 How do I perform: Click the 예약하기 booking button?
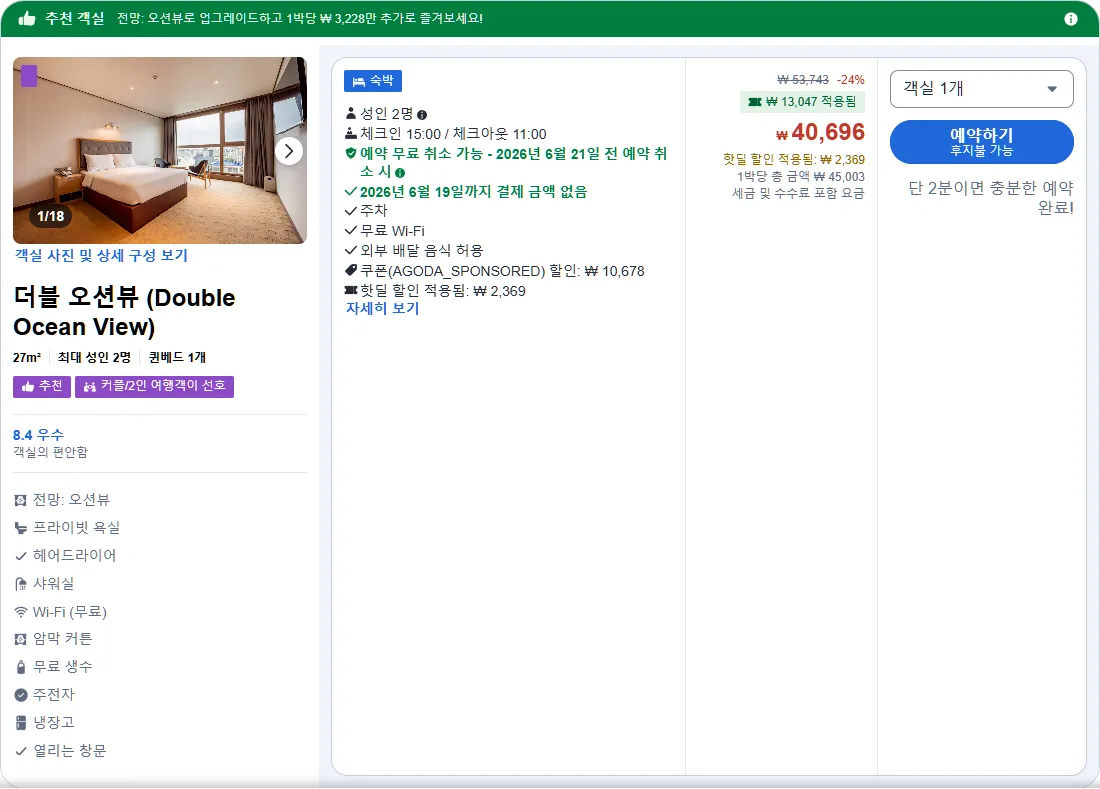(x=981, y=142)
